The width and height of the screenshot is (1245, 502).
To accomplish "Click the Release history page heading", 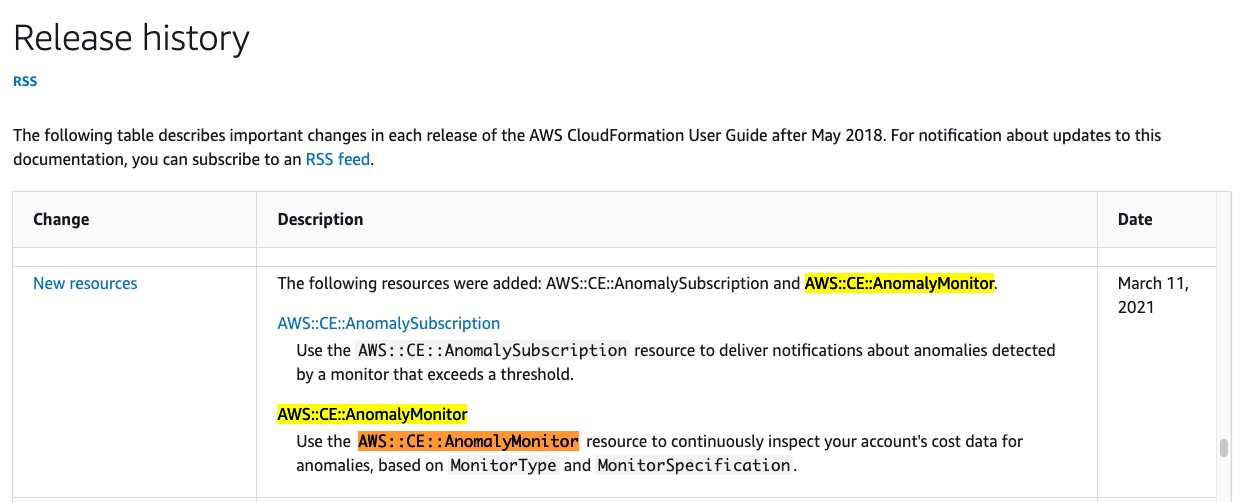I will click(x=131, y=38).
